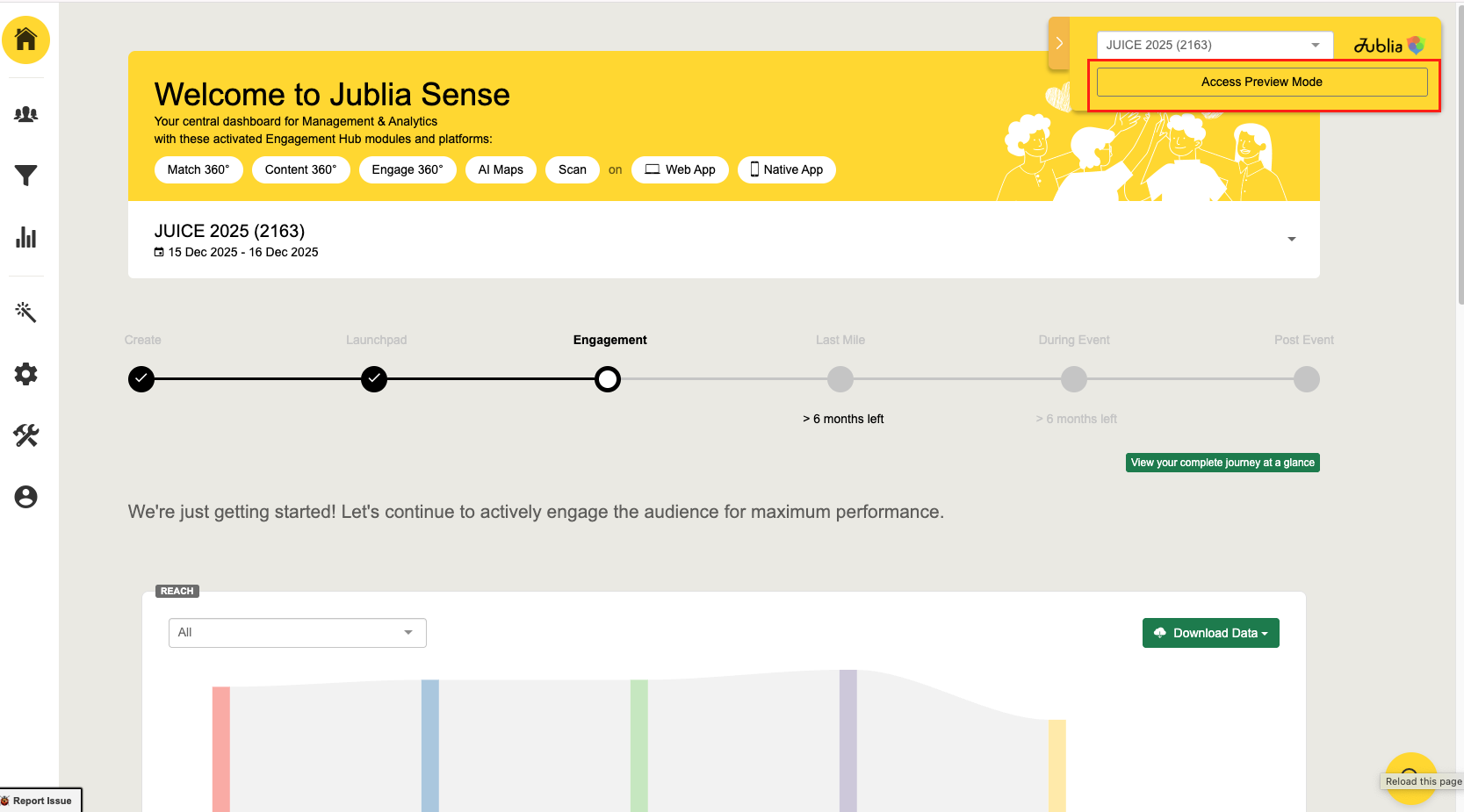
Task: Collapse the top-right panel with arrow
Action: click(1059, 43)
